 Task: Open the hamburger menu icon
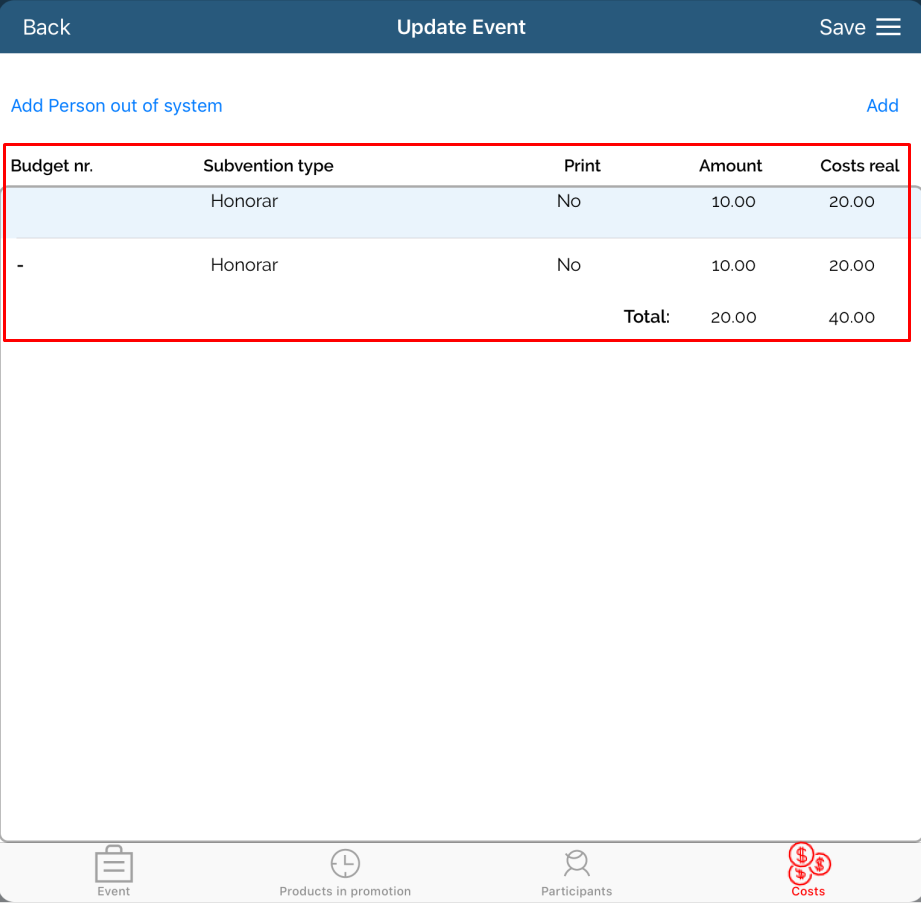888,27
